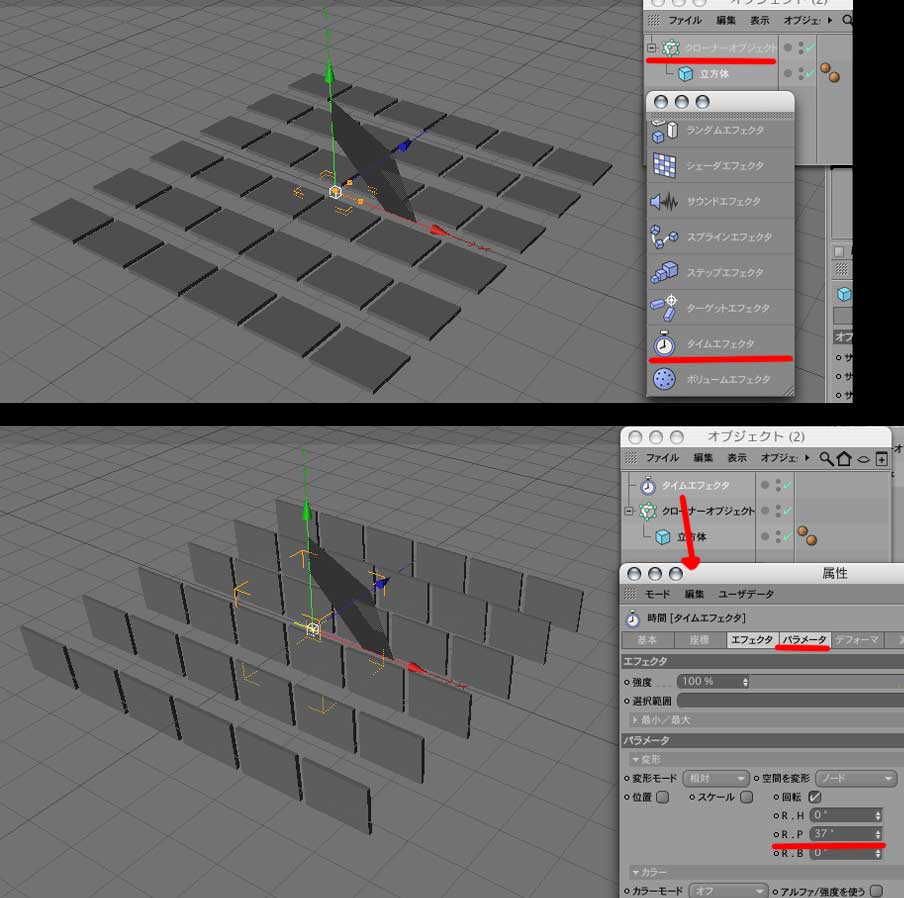Image resolution: width=904 pixels, height=898 pixels.
Task: Select the ランダムエフェクタ icon in effector list
Action: point(664,131)
